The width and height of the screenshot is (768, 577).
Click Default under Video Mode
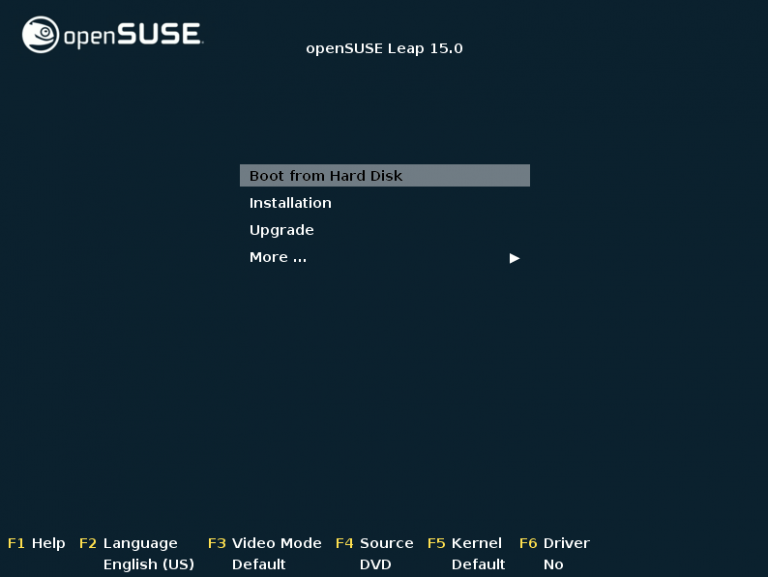pyautogui.click(x=259, y=564)
